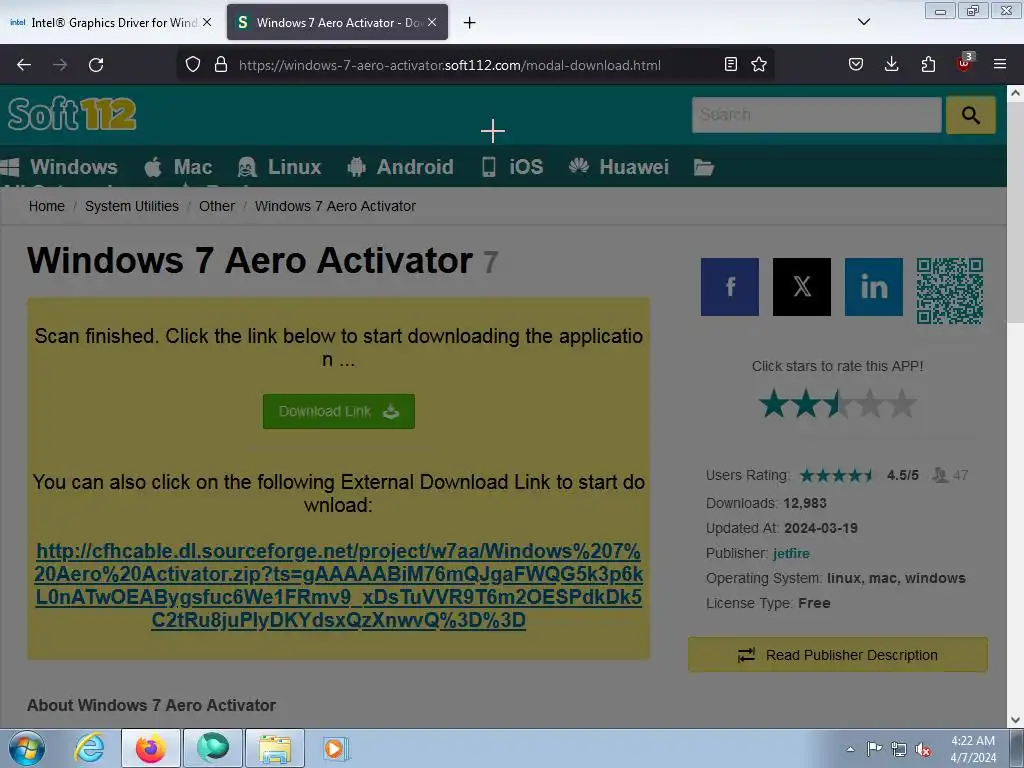Open the Android category menu
The image size is (1024, 768).
pyautogui.click(x=401, y=167)
